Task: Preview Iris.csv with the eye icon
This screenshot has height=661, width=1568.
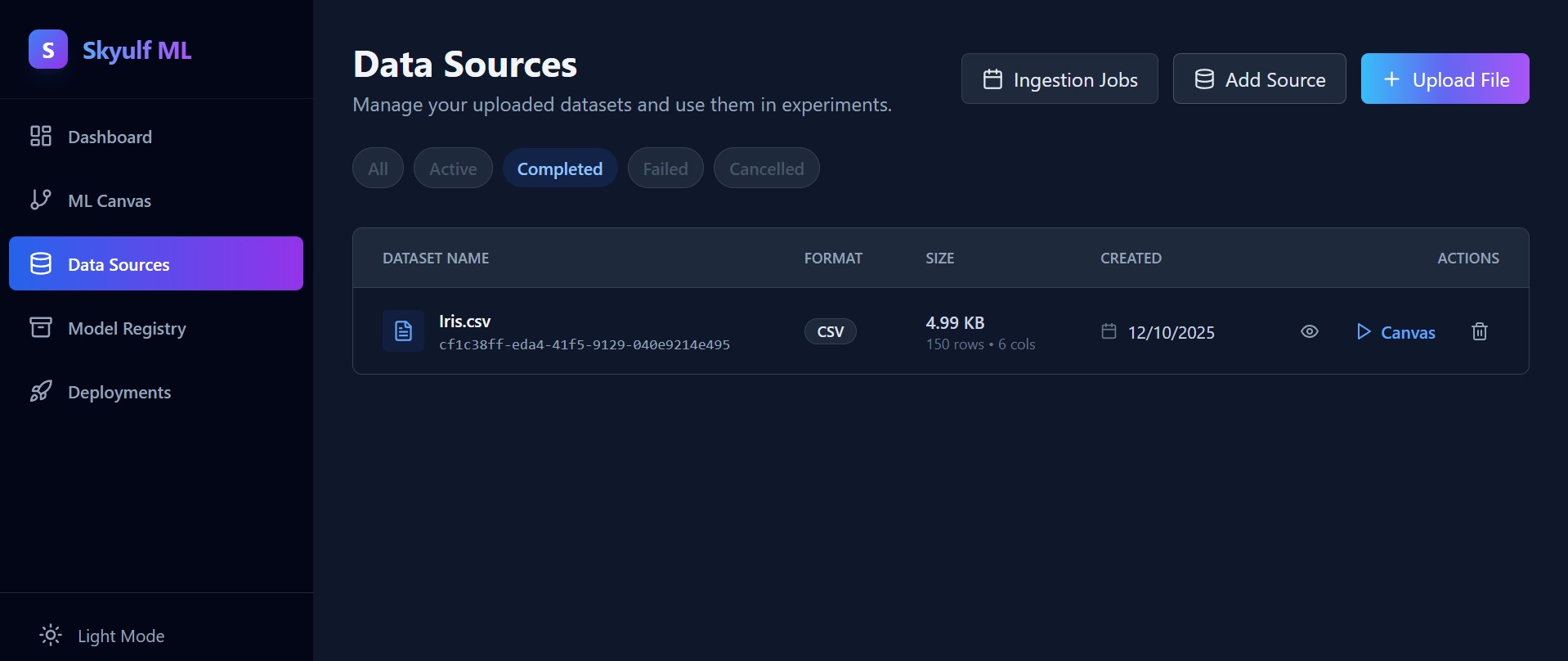Action: click(x=1309, y=331)
